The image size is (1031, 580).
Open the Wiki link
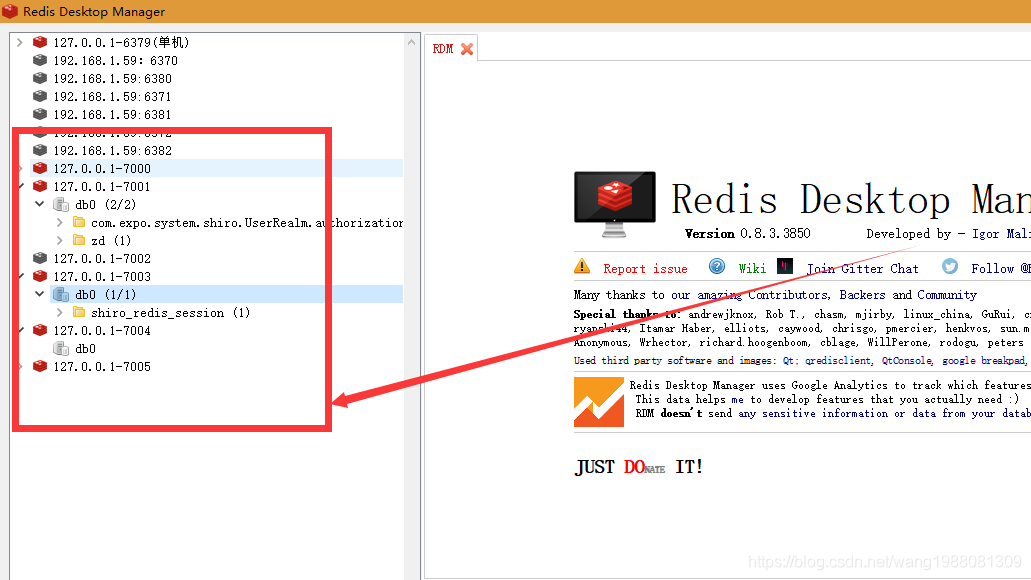(x=752, y=268)
